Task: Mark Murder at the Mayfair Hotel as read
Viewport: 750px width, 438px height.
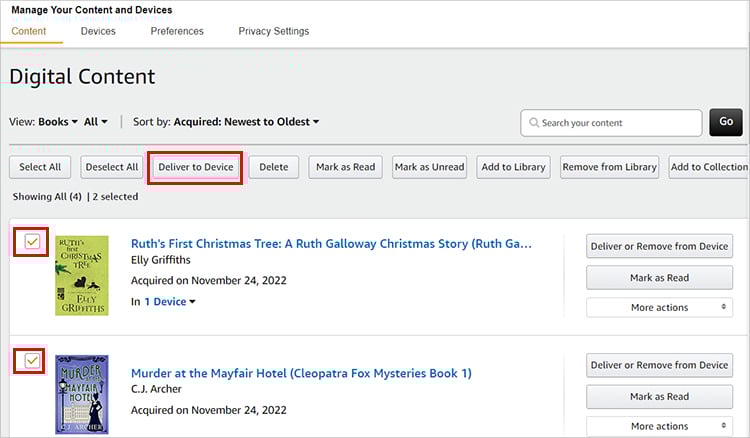Action: 660,396
